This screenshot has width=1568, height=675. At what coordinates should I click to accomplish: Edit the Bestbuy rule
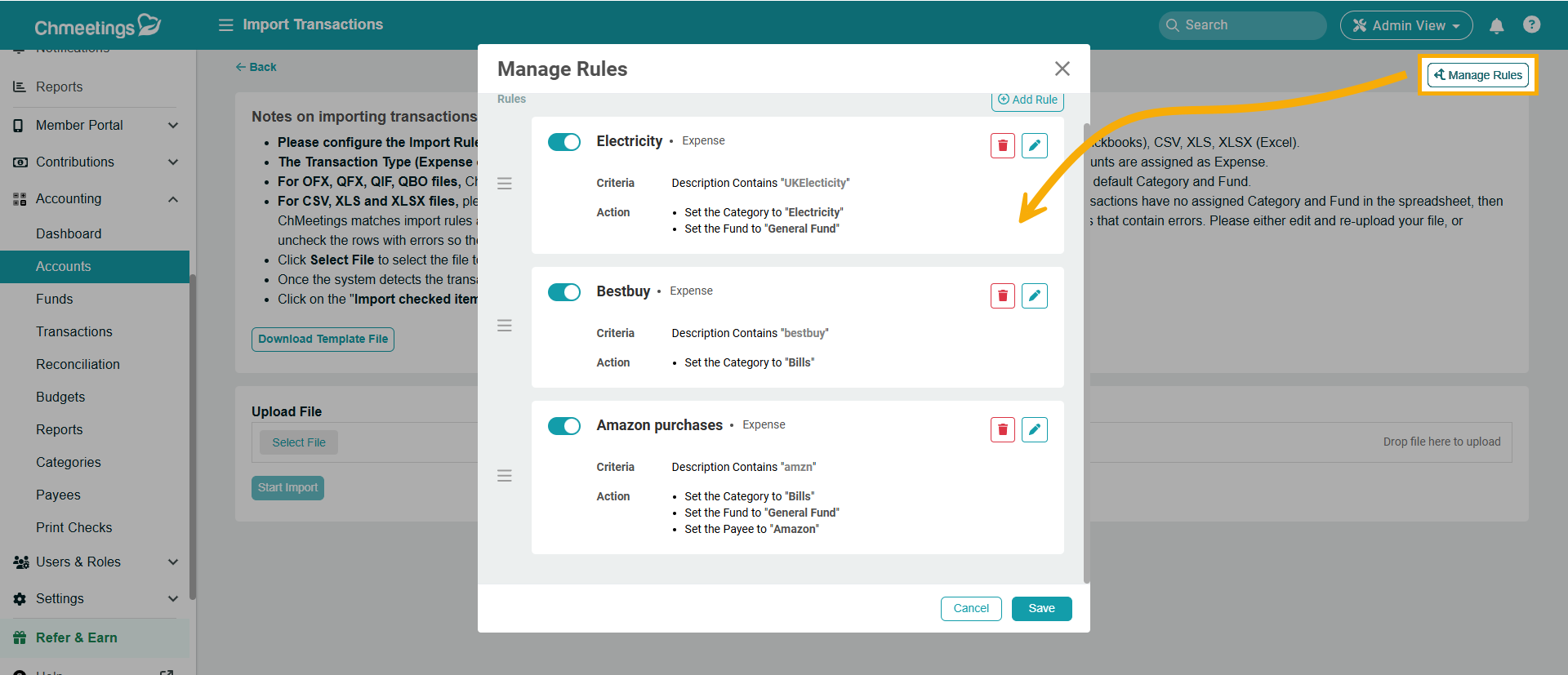[x=1035, y=295]
